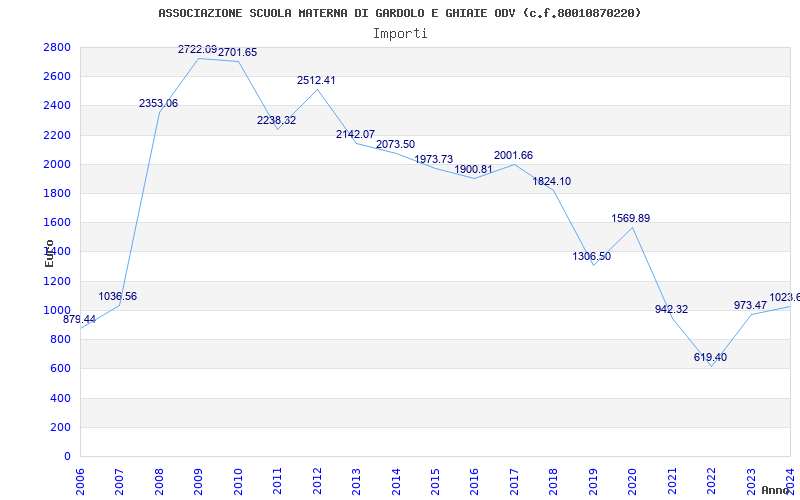This screenshot has width=800, height=500.
Task: Select data label 942.32
Action: click(671, 310)
